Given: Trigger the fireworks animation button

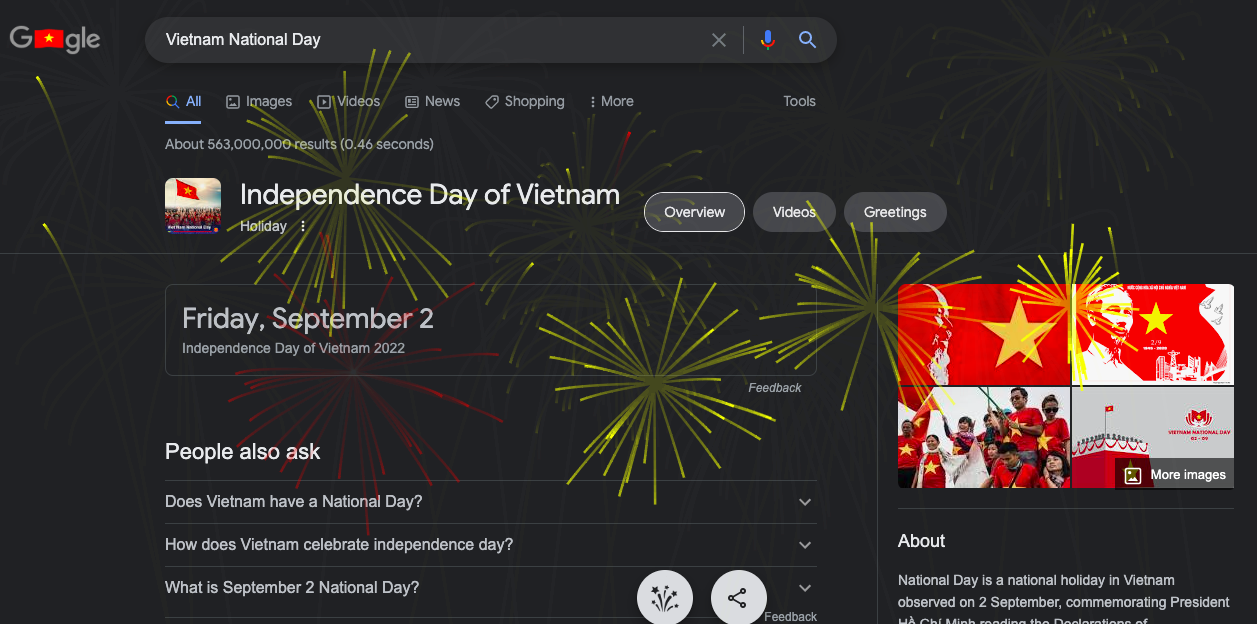Looking at the screenshot, I should tap(664, 597).
